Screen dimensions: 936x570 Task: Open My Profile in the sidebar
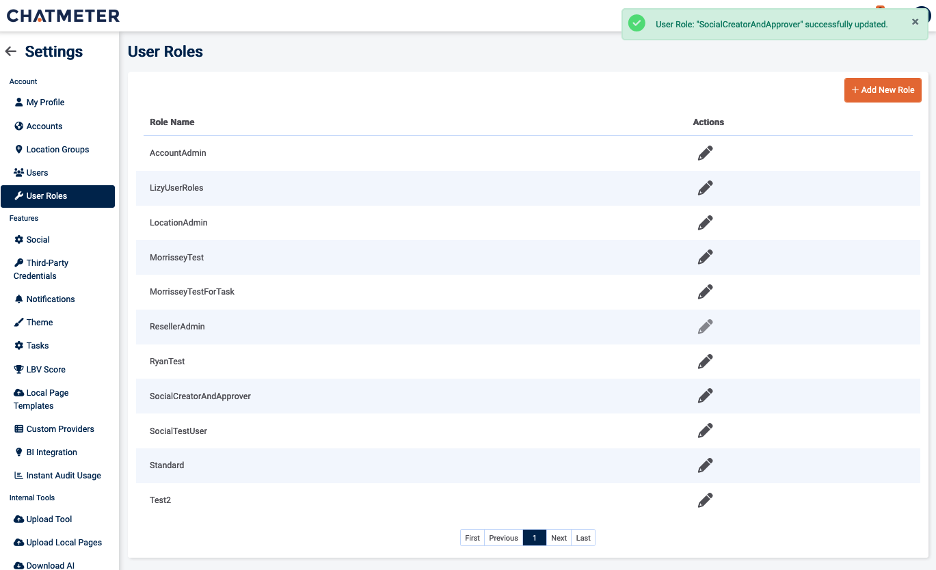45,102
